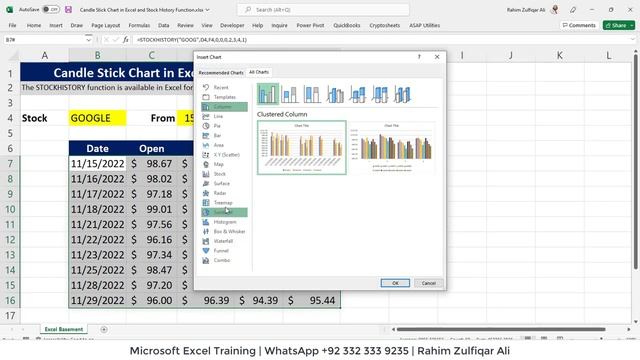The image size is (640, 360).
Task: Choose the Waterfall chart category
Action: click(224, 241)
